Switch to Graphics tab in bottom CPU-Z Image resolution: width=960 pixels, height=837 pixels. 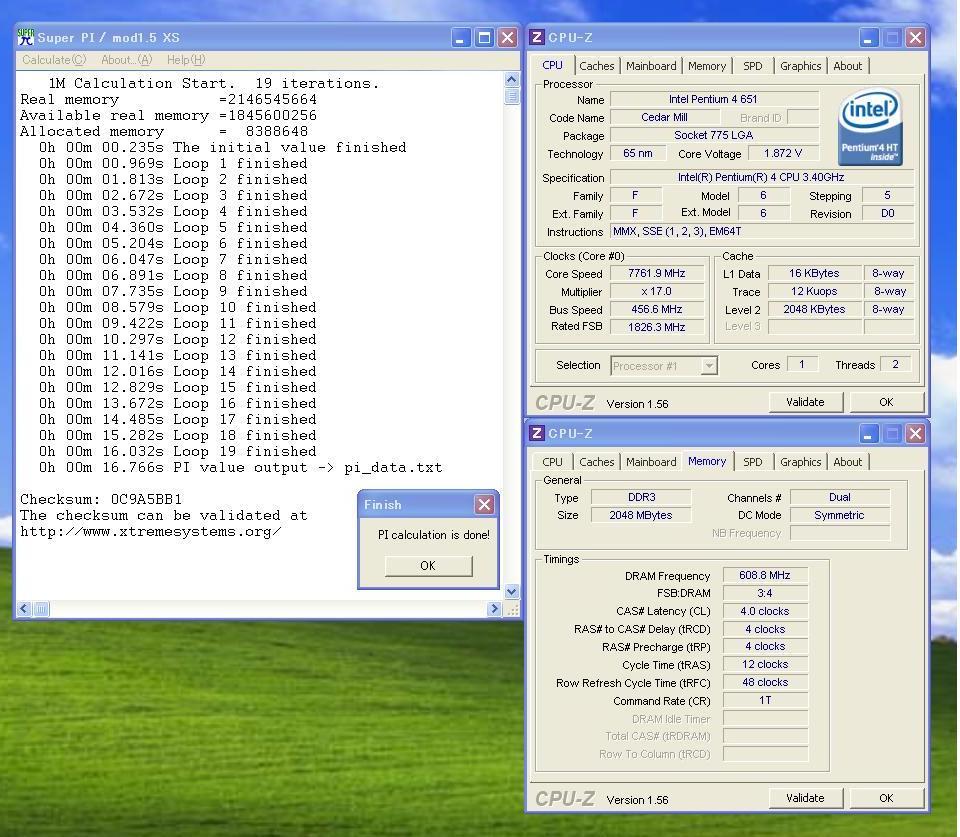[800, 462]
